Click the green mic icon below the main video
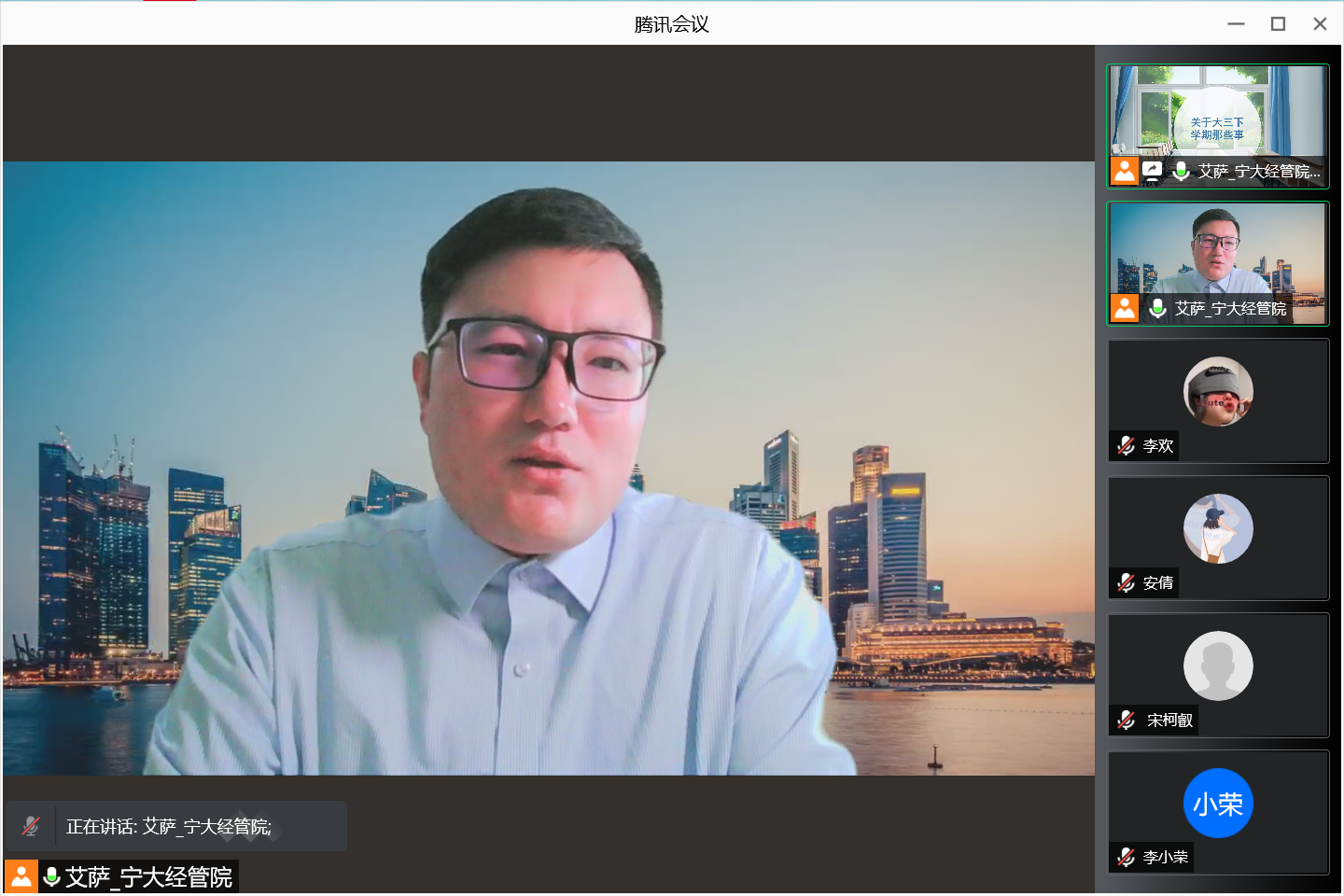 tap(52, 877)
